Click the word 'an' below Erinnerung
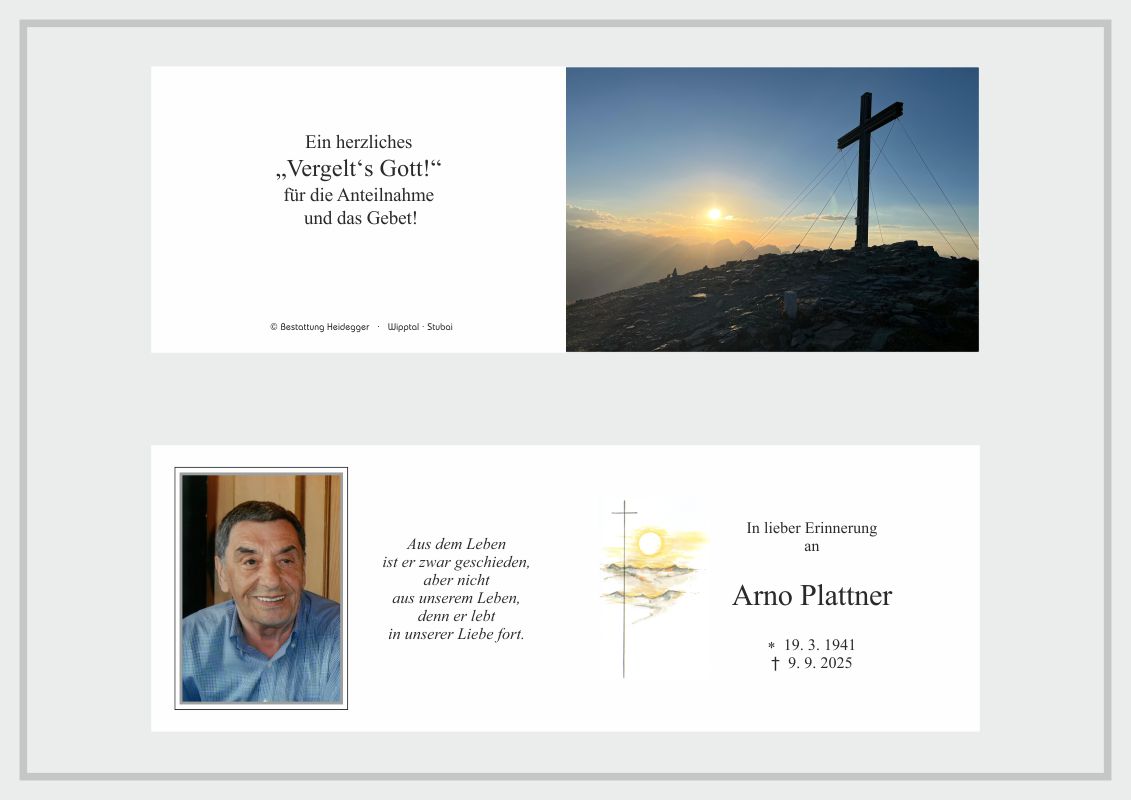1131x800 pixels. 811,547
